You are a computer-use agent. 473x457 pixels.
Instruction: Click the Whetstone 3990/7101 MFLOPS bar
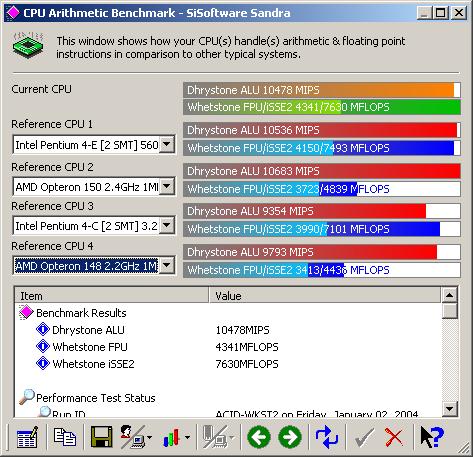click(x=322, y=229)
